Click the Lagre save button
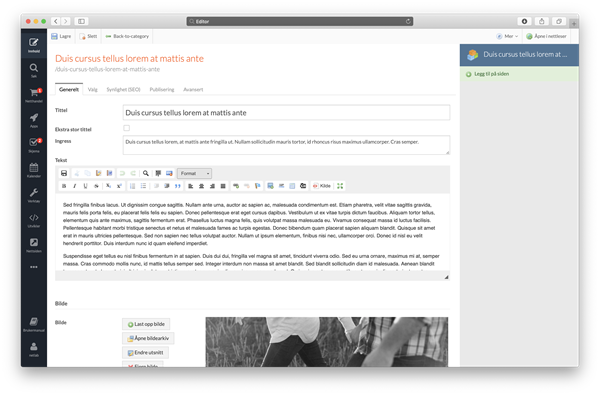 [61, 36]
